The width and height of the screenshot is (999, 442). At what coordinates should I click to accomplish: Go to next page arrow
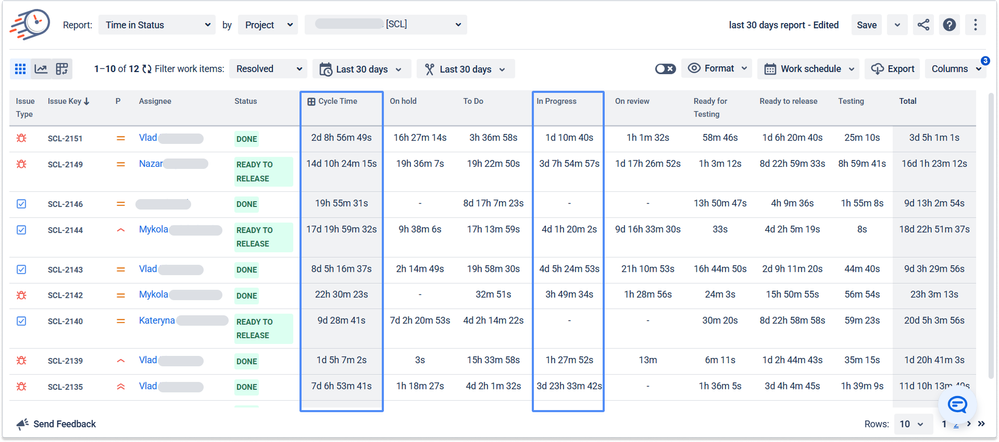[969, 424]
